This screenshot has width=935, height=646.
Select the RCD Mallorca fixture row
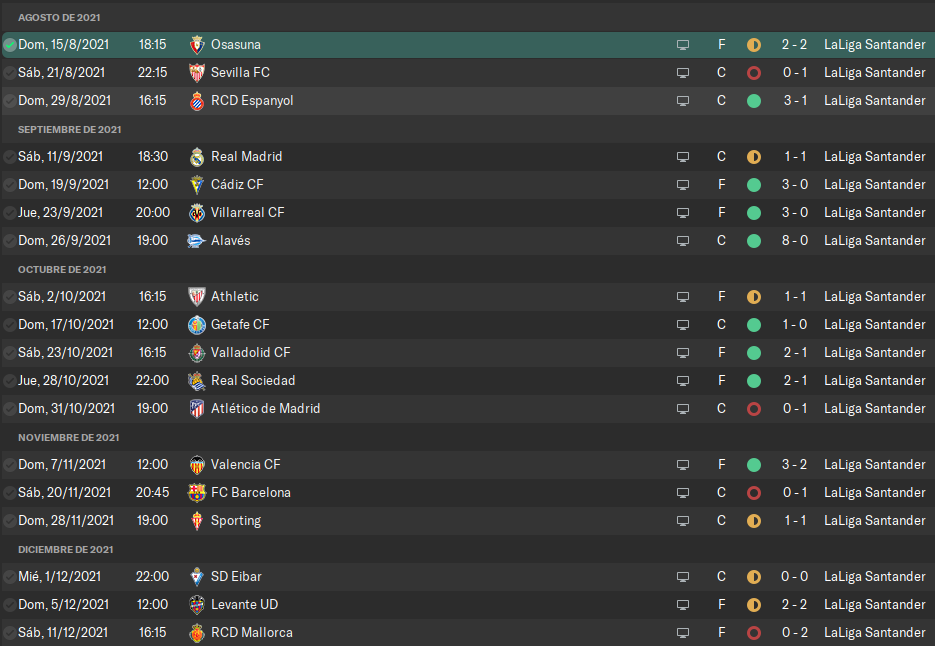tap(468, 632)
